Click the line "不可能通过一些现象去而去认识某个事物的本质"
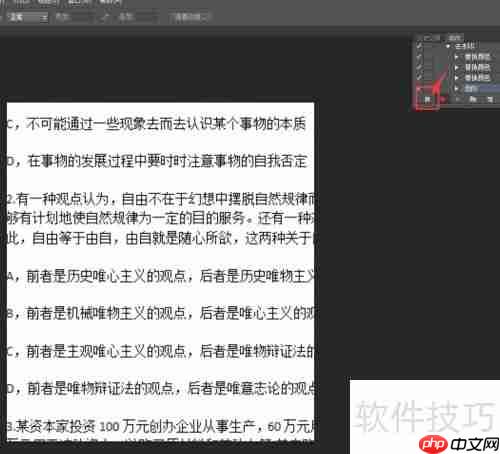The width and height of the screenshot is (500, 454). (x=166, y=124)
